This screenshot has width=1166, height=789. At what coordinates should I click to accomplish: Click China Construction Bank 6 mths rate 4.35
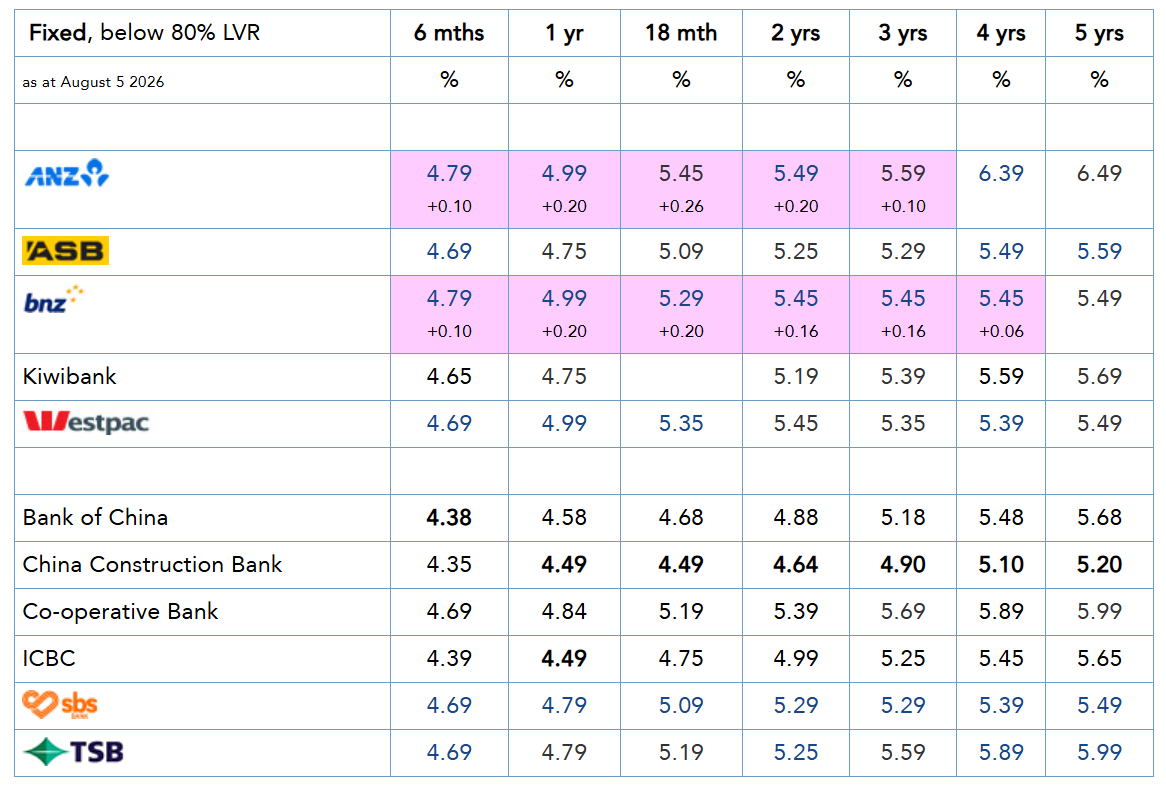tap(449, 564)
